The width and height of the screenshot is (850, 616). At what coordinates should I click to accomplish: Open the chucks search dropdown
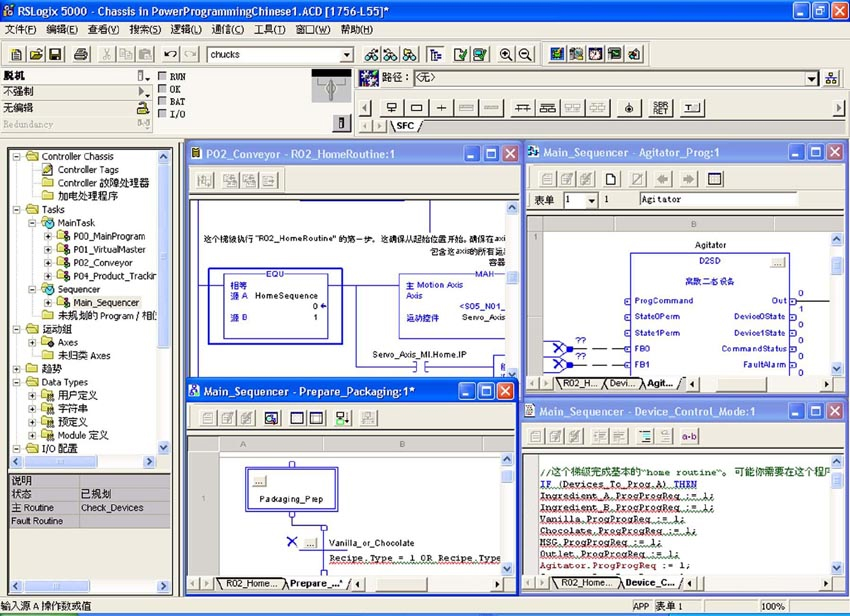coord(346,55)
